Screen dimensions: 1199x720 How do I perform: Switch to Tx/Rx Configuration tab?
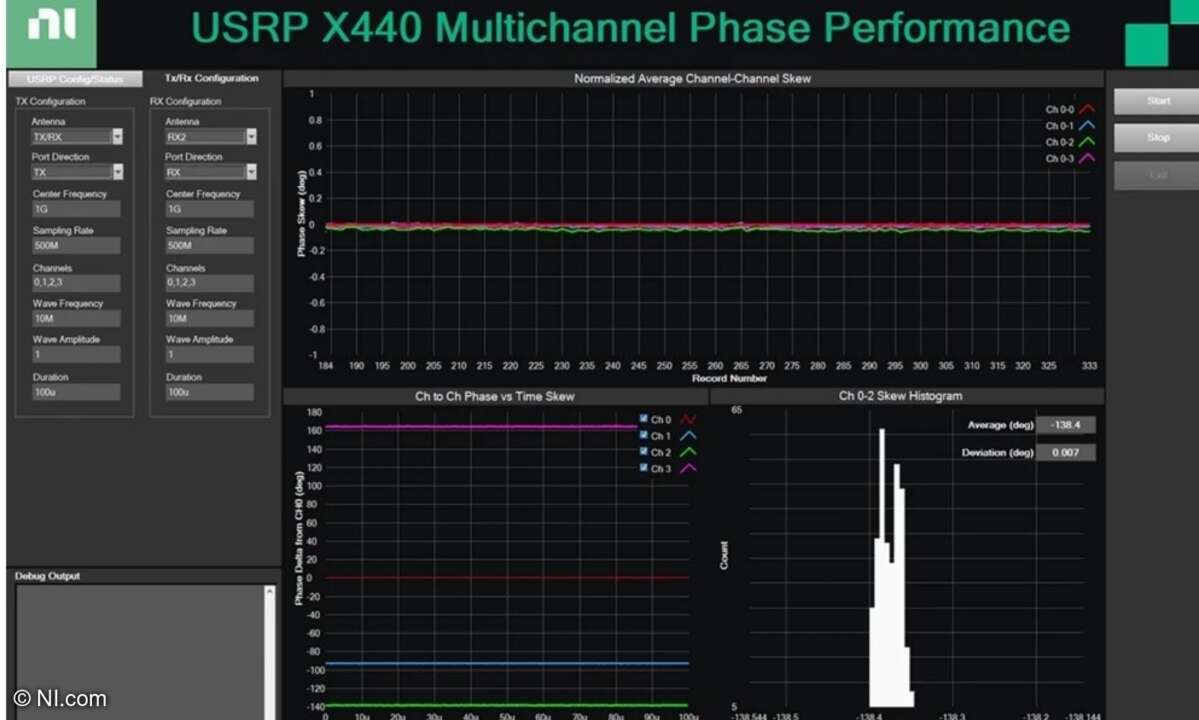(212, 78)
